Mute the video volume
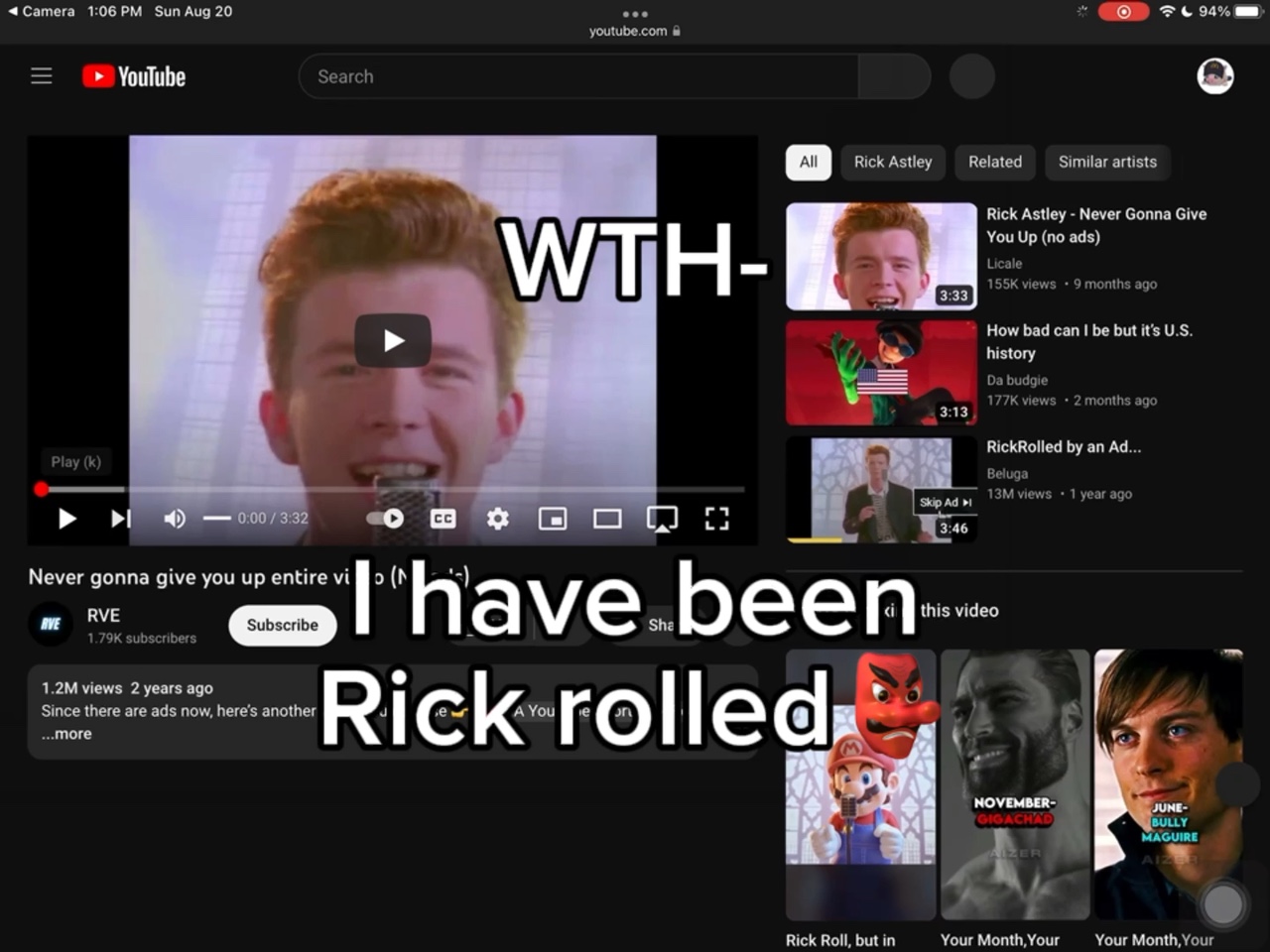The height and width of the screenshot is (952, 1270). [x=175, y=519]
